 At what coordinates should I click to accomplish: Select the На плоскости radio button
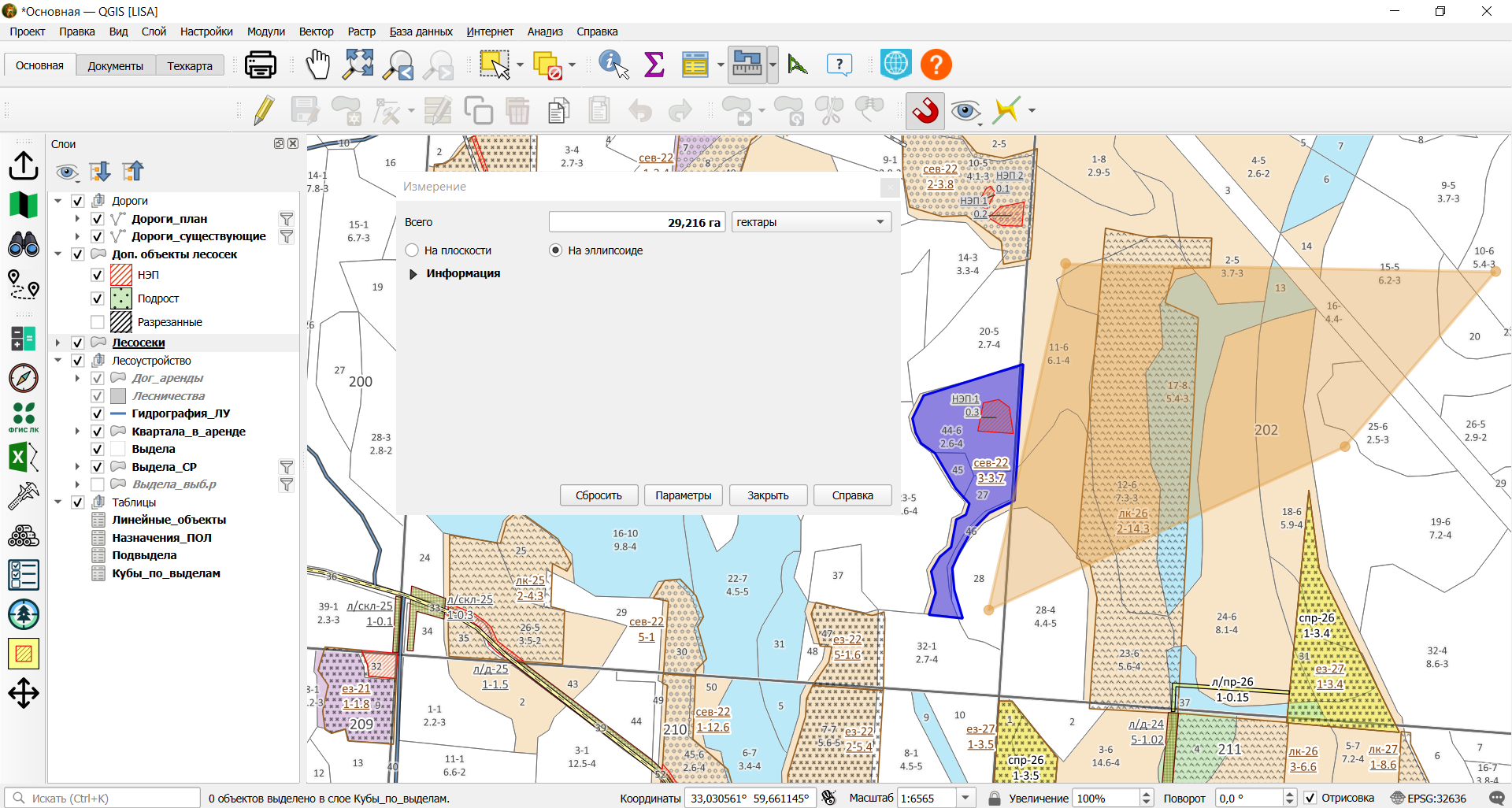(x=412, y=250)
